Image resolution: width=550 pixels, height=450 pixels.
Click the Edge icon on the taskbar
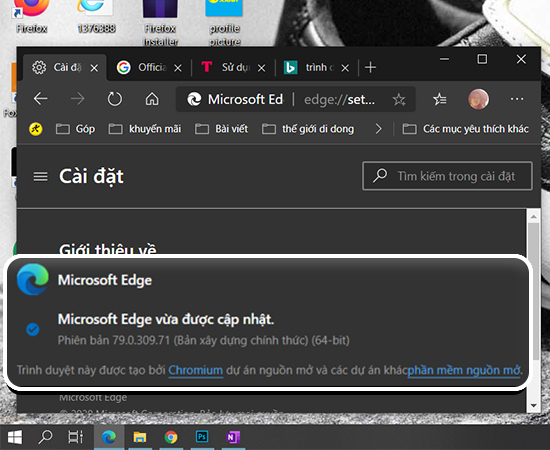(109, 437)
